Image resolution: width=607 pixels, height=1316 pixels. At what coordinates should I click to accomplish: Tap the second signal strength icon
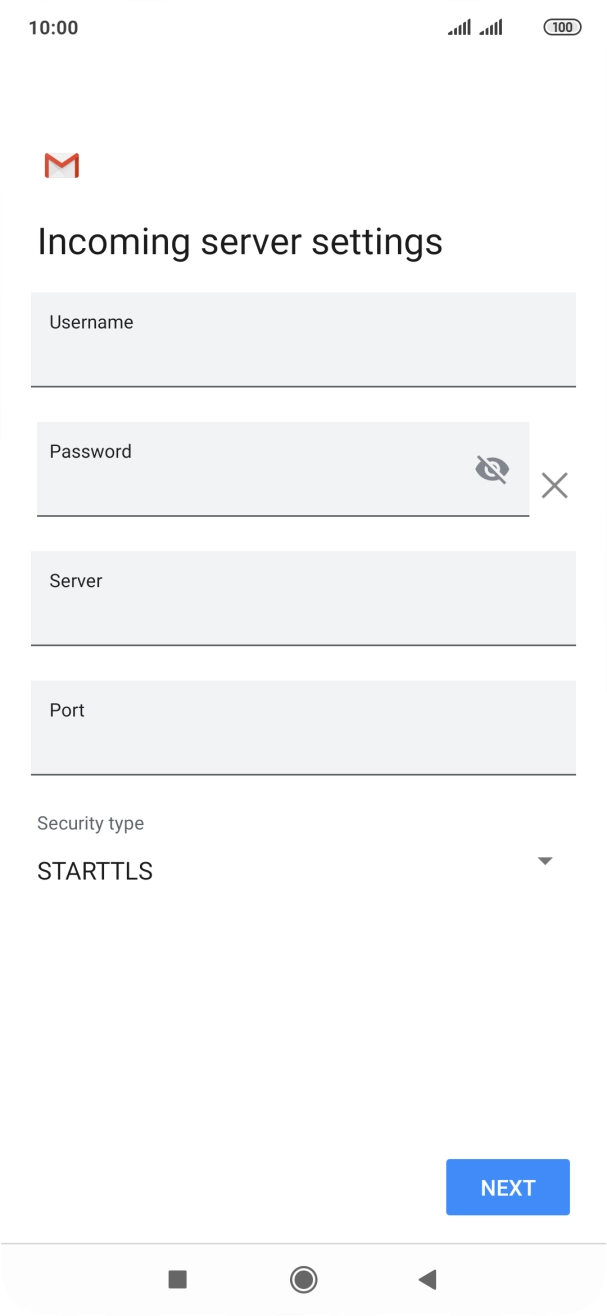(491, 27)
